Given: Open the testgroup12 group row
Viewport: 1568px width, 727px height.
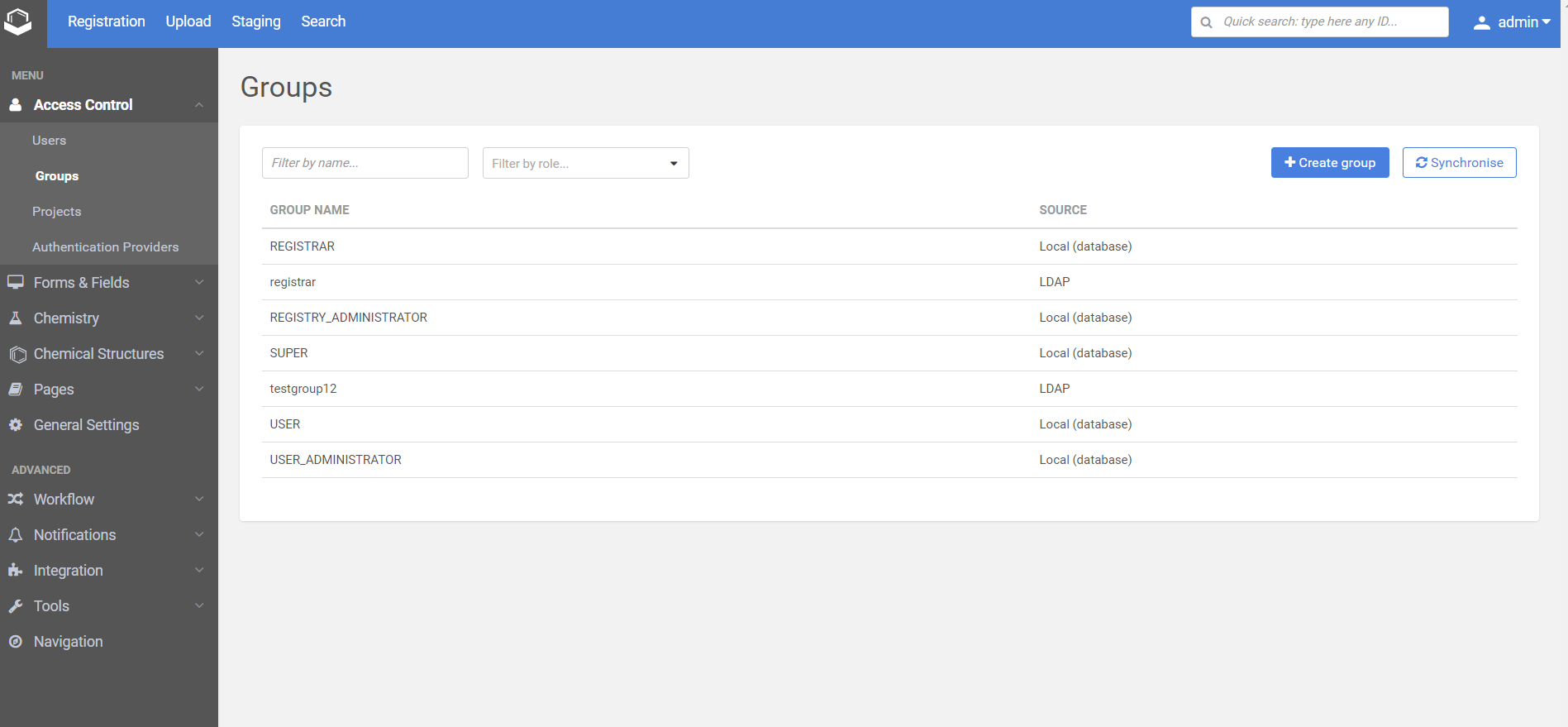Looking at the screenshot, I should tap(303, 389).
